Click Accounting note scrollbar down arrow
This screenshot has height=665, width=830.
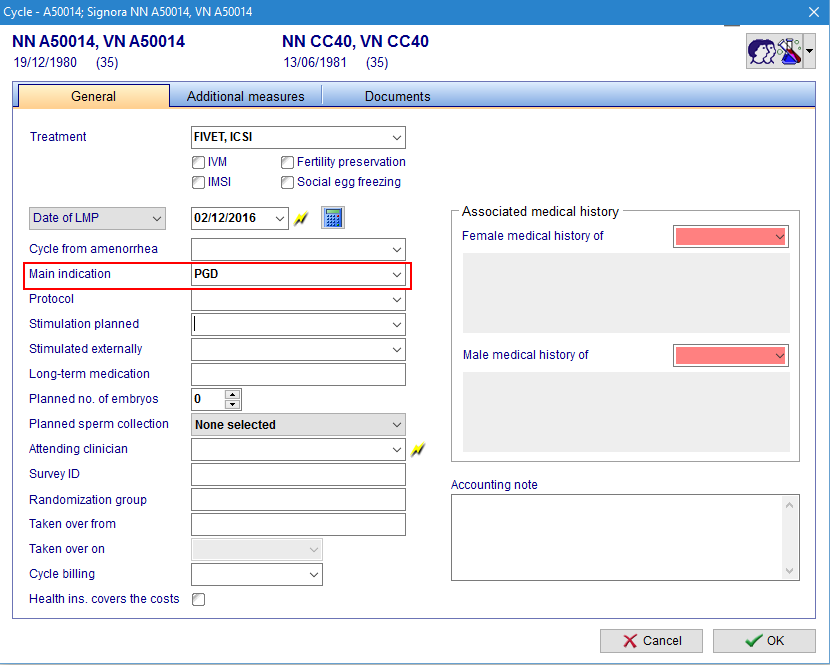pyautogui.click(x=790, y=571)
